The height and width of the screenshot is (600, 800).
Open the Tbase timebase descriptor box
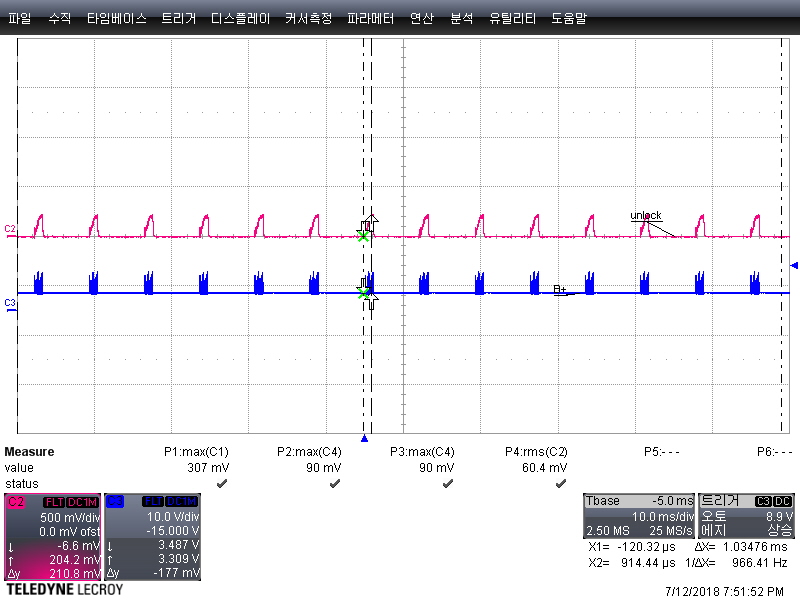click(x=639, y=516)
